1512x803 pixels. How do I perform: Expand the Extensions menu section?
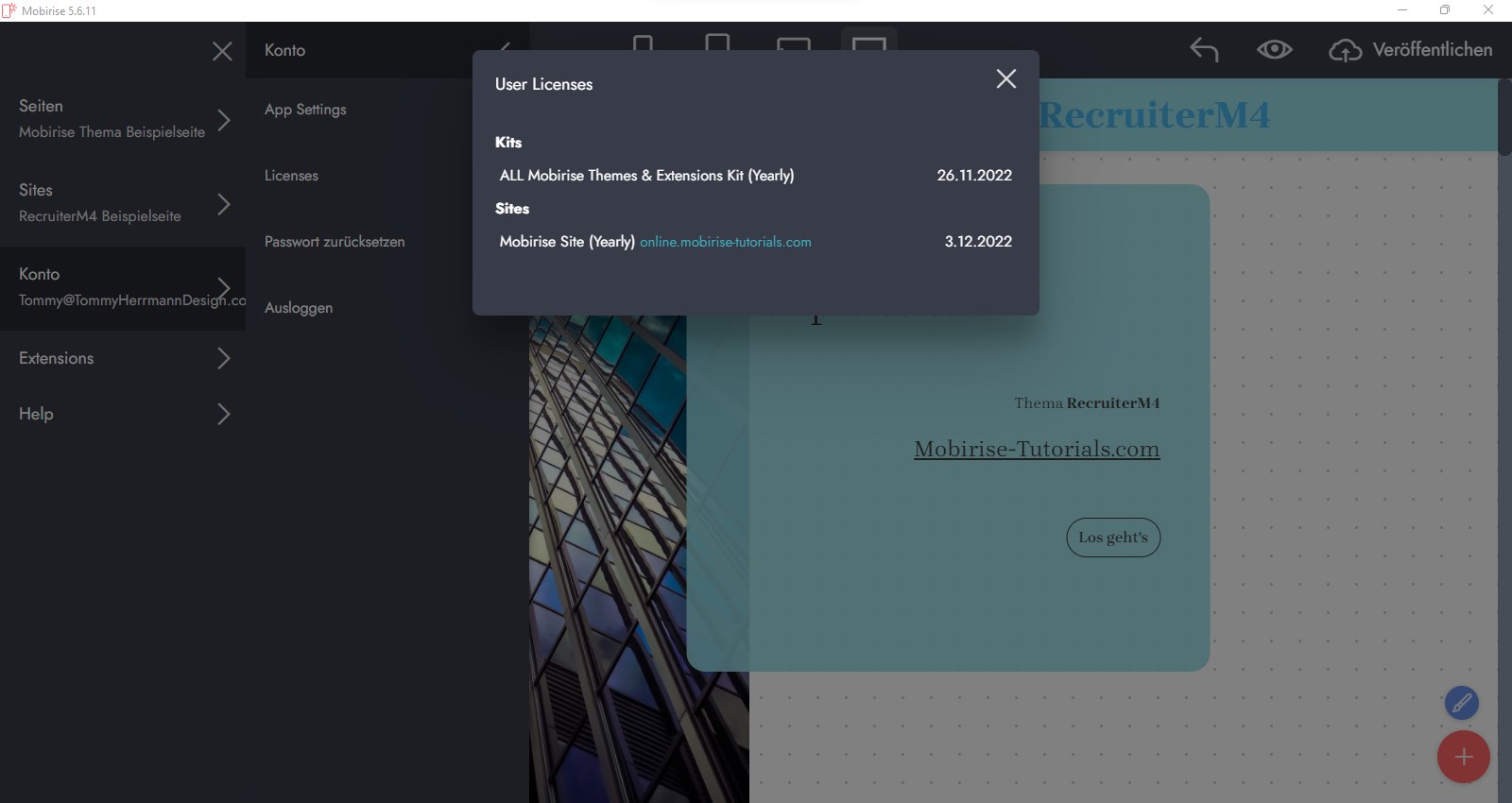pos(123,358)
